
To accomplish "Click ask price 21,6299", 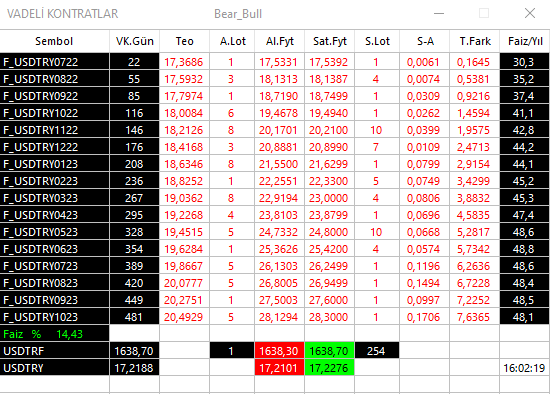I will click(329, 164).
